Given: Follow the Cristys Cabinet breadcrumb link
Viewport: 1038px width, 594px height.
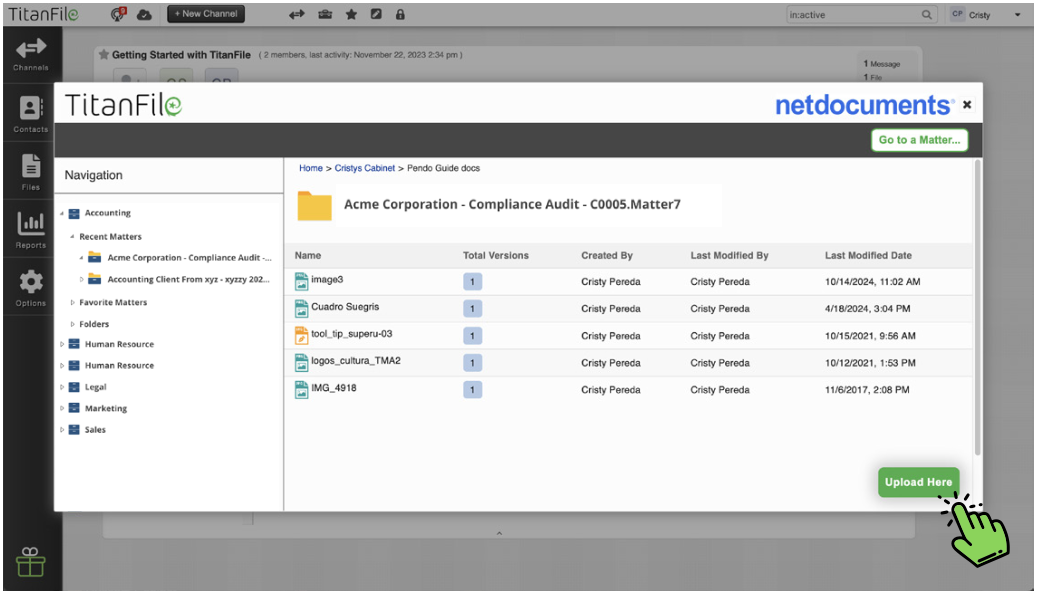Looking at the screenshot, I should pyautogui.click(x=365, y=168).
